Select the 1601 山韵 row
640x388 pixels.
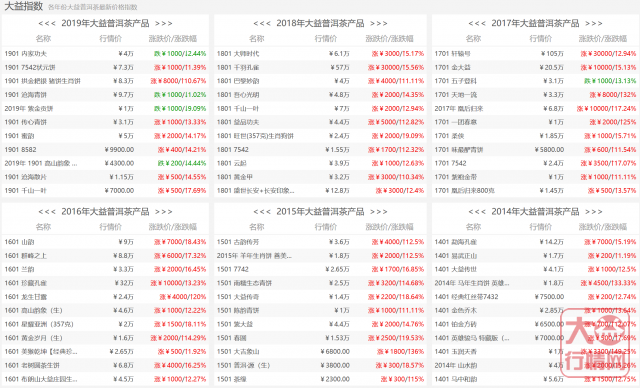point(105,242)
